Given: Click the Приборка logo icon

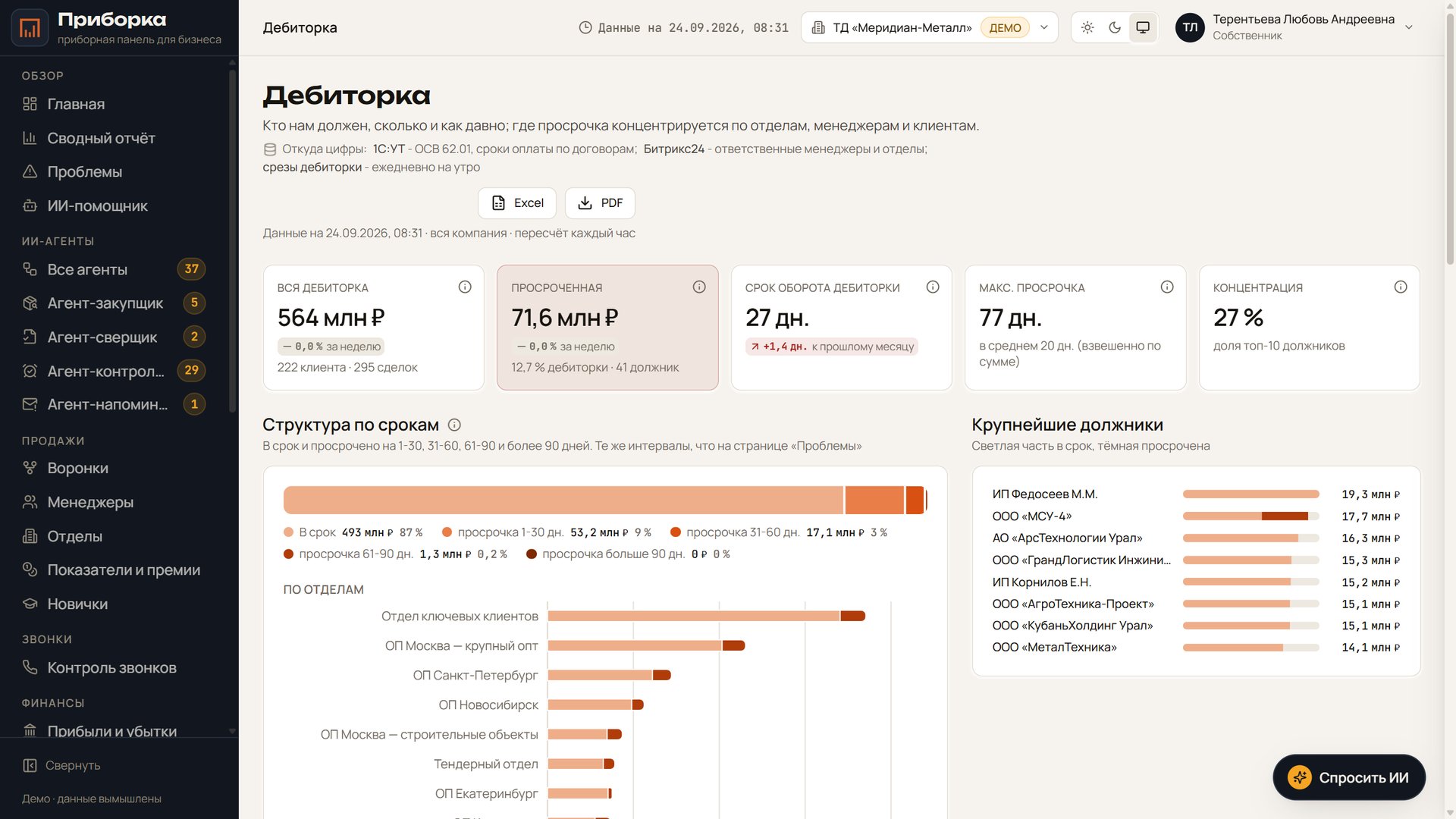Looking at the screenshot, I should click(x=30, y=27).
